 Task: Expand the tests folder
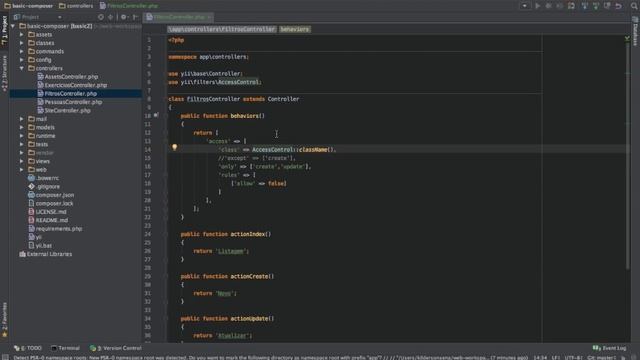22,144
